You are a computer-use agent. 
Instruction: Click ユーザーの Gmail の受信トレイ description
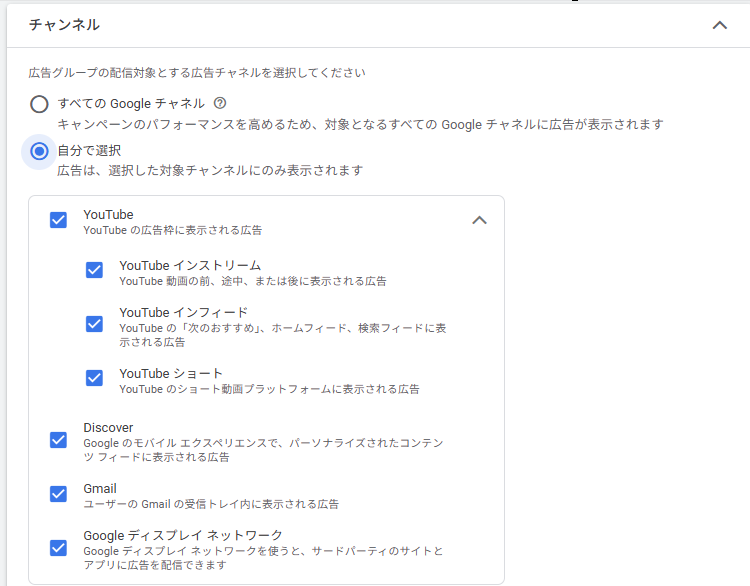pos(211,504)
